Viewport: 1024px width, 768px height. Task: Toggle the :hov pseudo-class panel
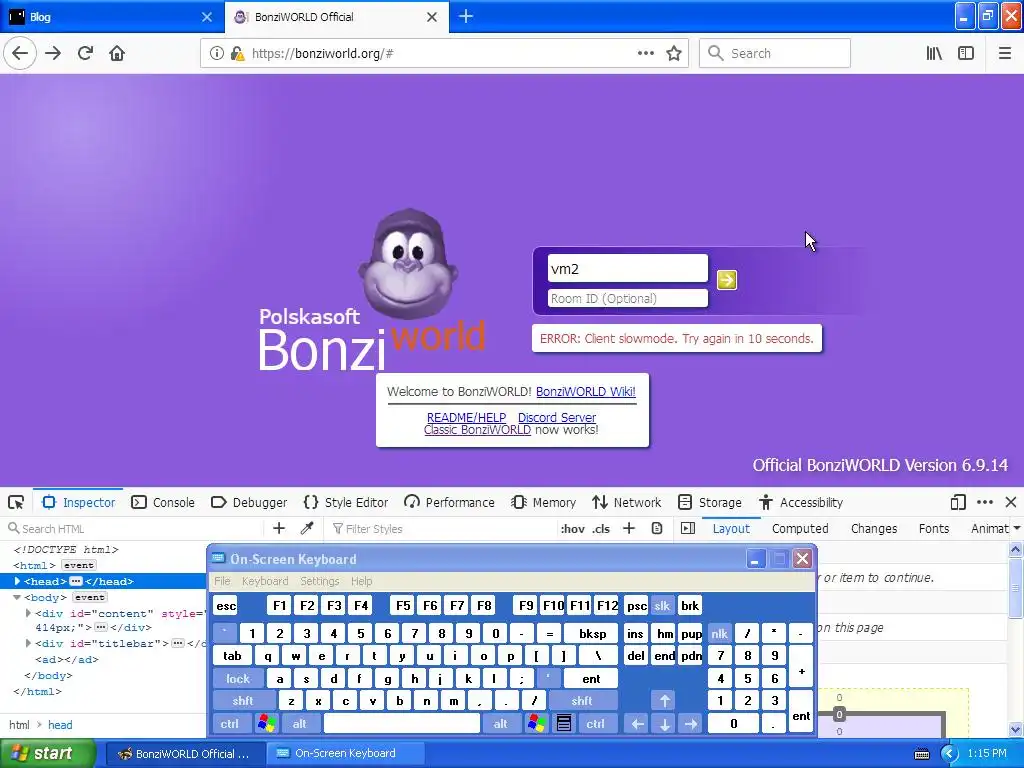[572, 528]
